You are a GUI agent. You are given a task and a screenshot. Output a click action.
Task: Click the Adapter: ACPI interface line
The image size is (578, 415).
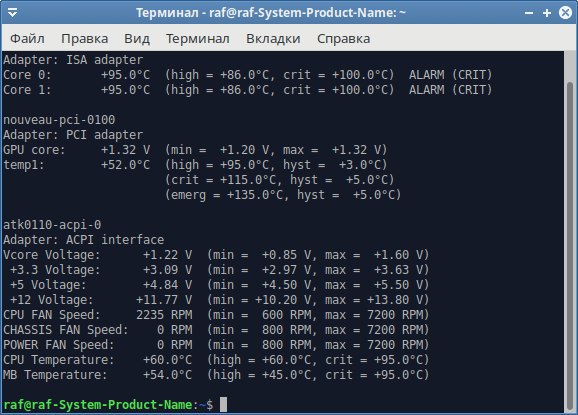tap(84, 240)
